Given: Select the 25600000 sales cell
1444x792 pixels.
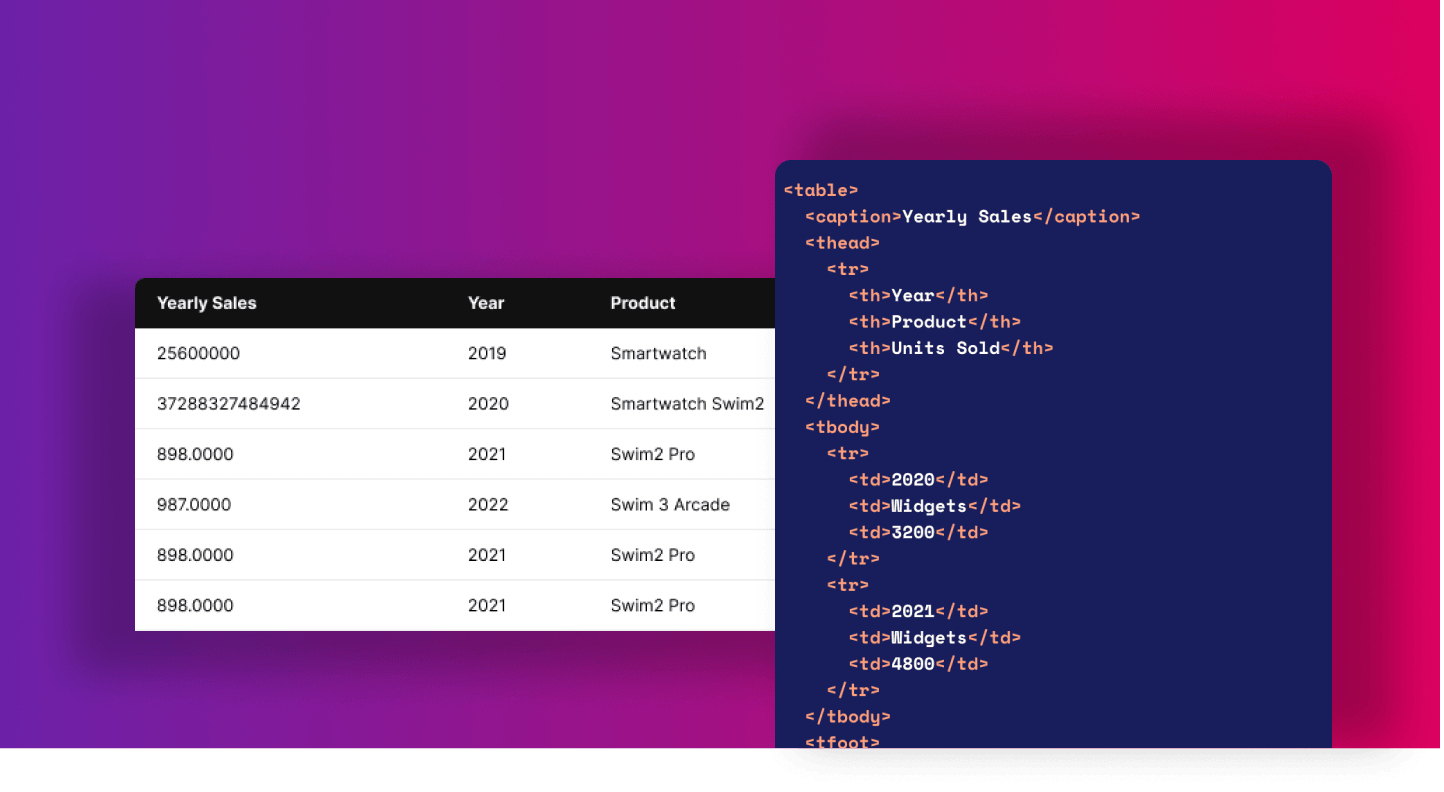Looking at the screenshot, I should coord(198,353).
